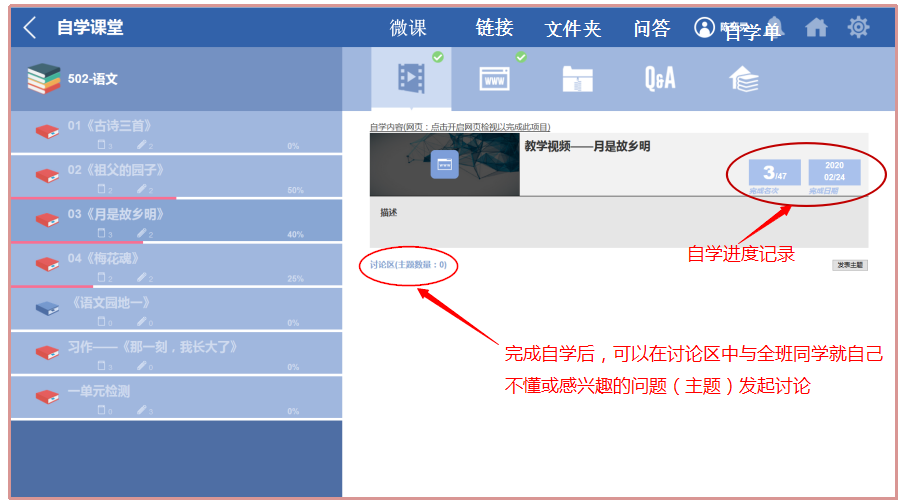901x503 pixels.
Task: Open the notification bell icon
Action: 775,28
